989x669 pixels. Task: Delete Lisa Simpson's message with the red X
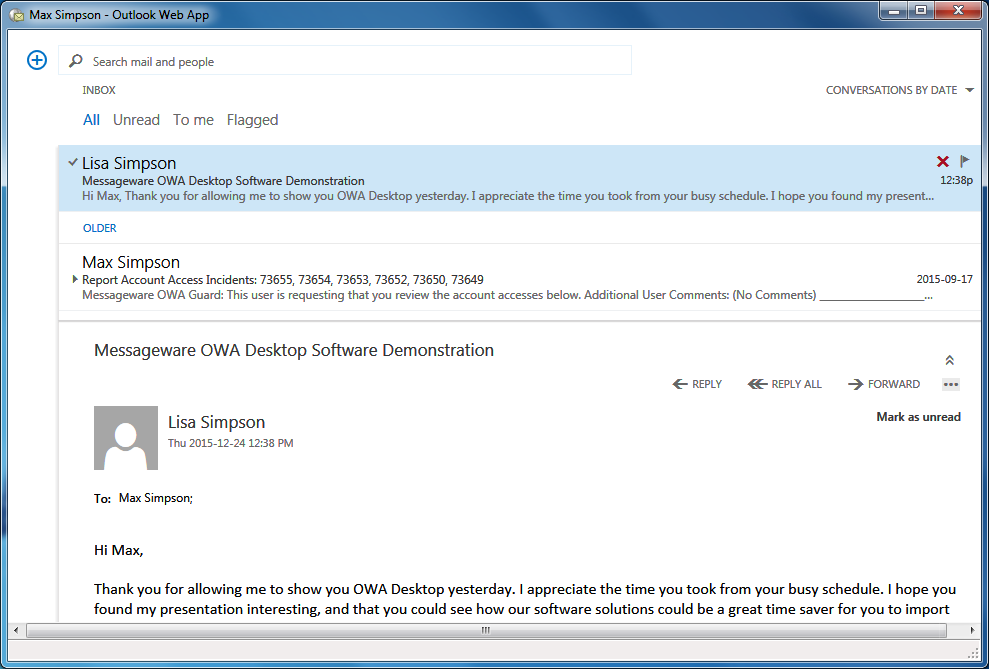pyautogui.click(x=942, y=161)
